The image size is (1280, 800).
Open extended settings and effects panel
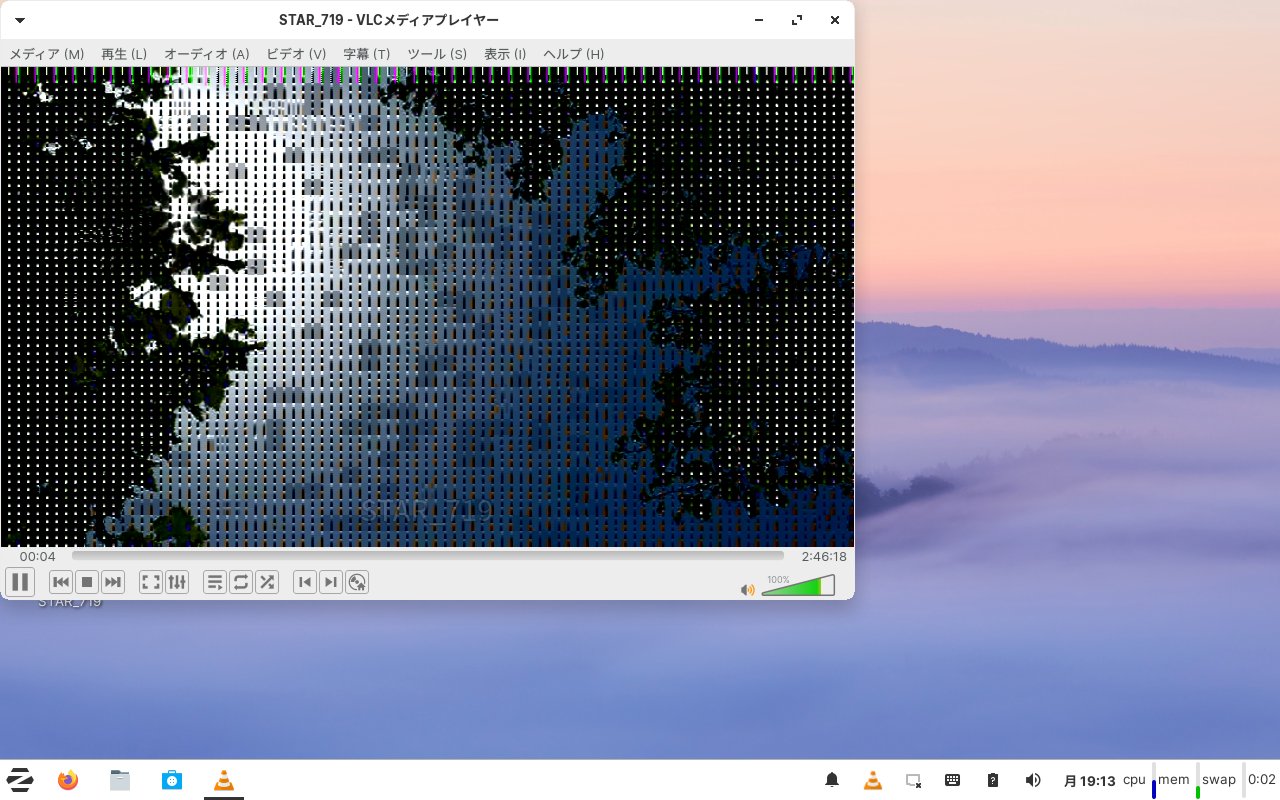click(177, 582)
